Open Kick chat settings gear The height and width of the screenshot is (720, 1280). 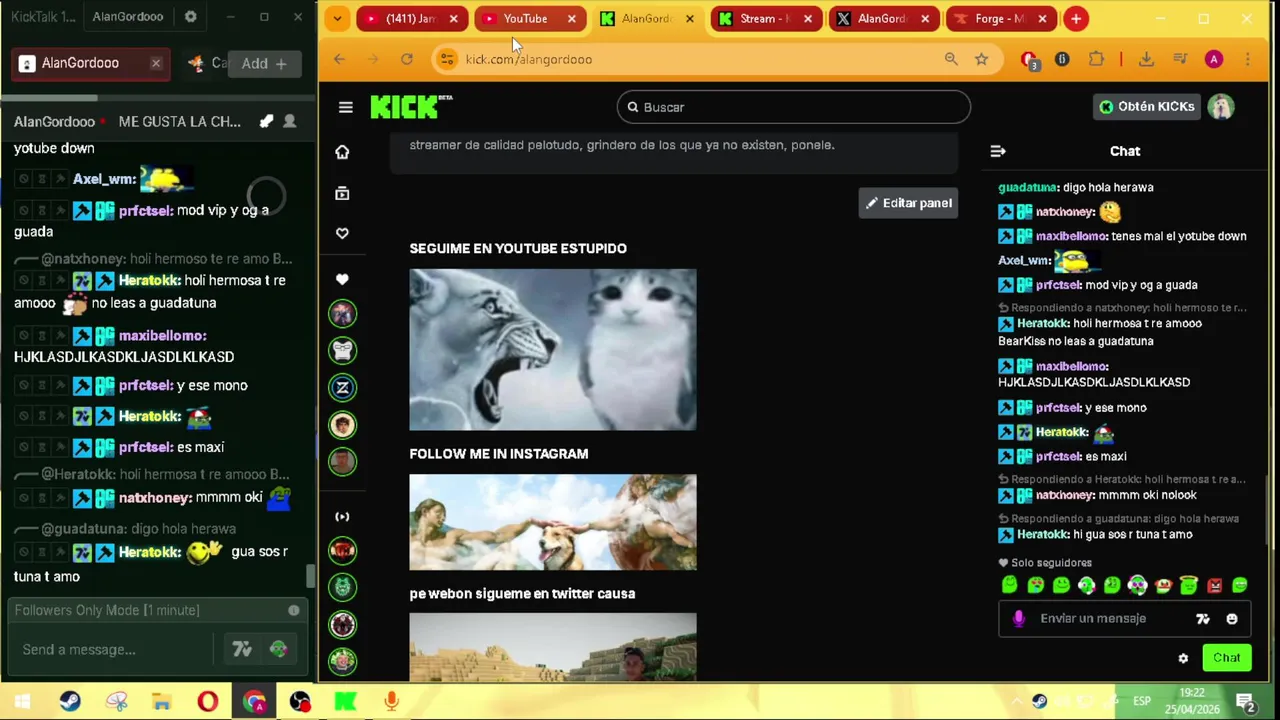pyautogui.click(x=1183, y=658)
